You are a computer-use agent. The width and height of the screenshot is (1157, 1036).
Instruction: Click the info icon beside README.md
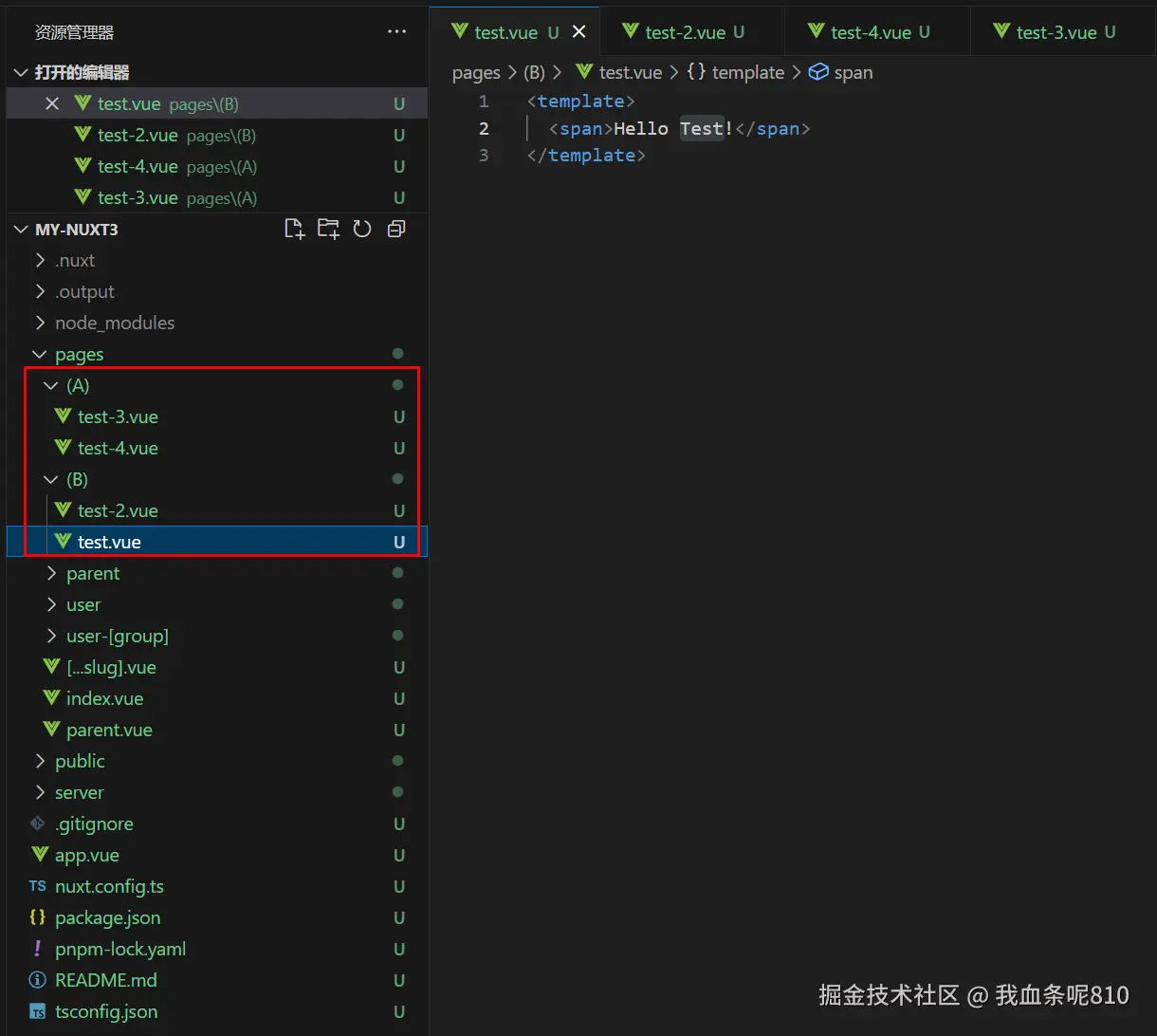pyautogui.click(x=37, y=980)
